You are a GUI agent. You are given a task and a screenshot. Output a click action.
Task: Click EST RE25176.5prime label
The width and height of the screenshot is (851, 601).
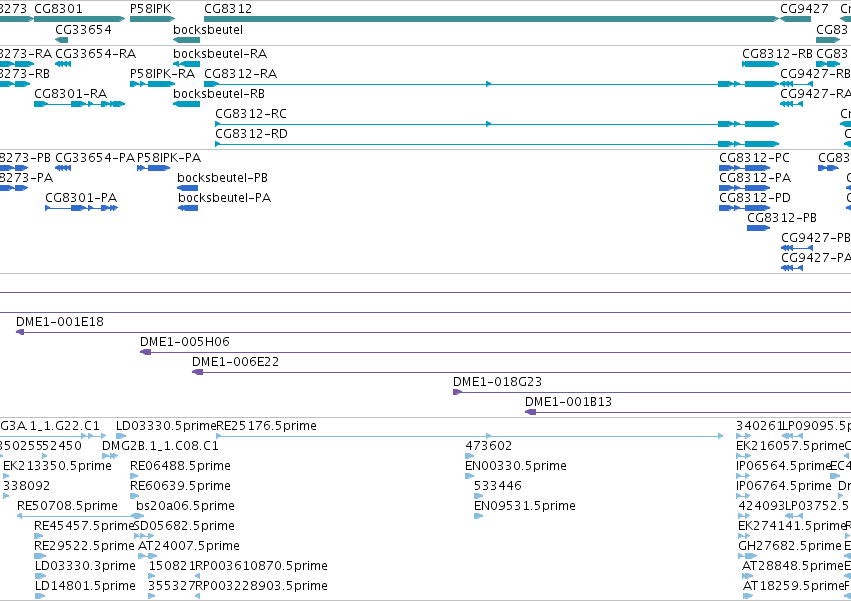click(x=266, y=426)
